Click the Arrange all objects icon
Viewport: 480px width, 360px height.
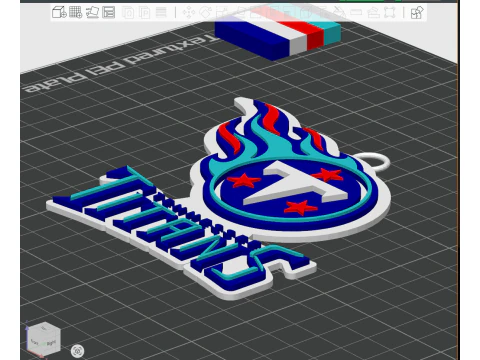point(109,12)
